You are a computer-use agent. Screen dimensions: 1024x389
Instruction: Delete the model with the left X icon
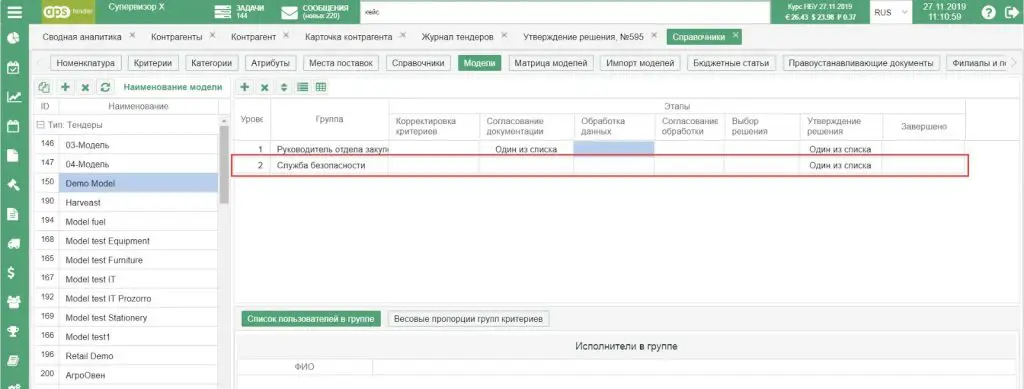[85, 87]
